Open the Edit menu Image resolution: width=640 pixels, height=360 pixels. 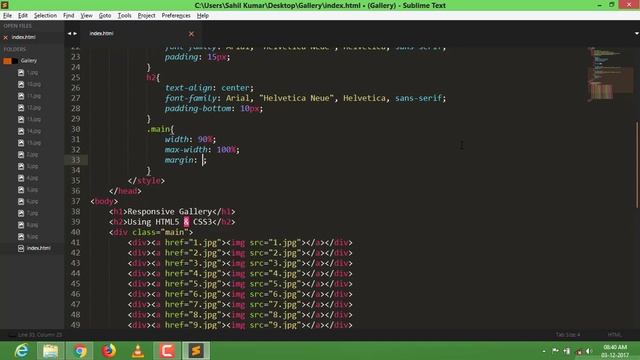[23, 16]
